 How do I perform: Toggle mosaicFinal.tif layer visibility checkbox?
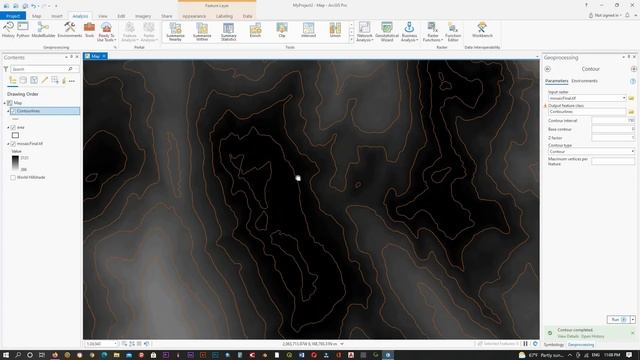13,144
